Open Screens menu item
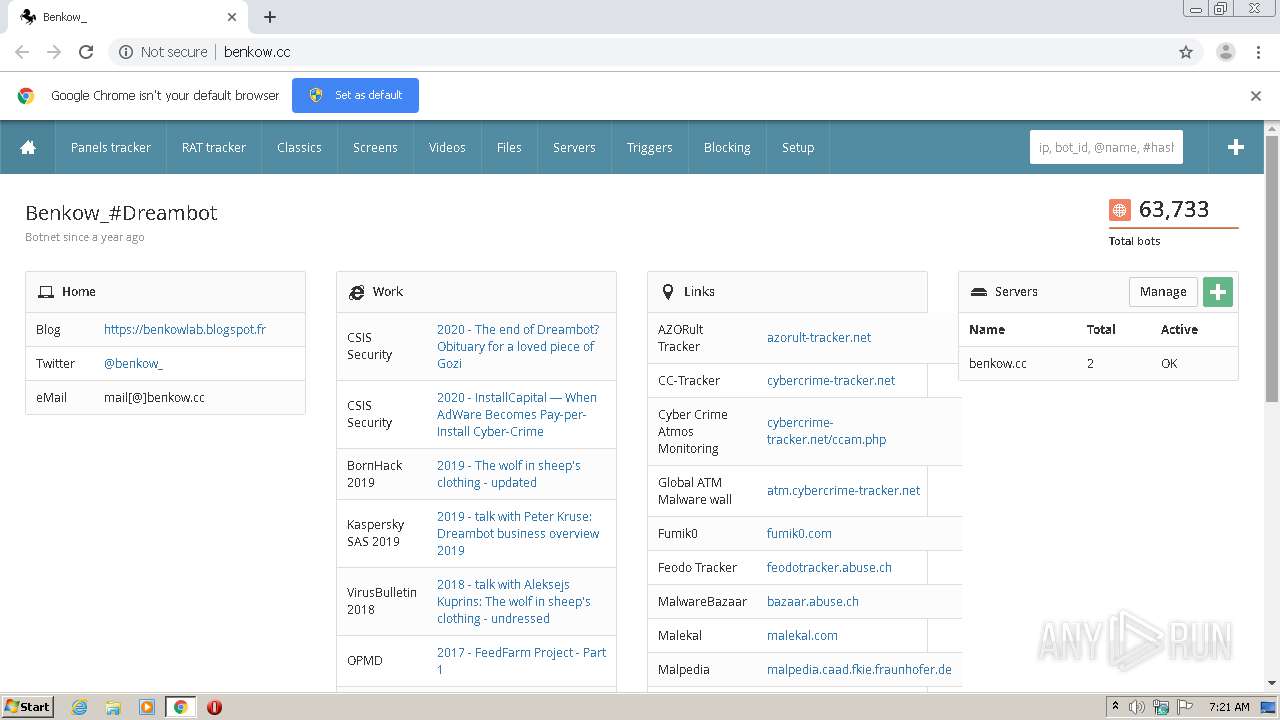The height and width of the screenshot is (720, 1280). pos(375,147)
